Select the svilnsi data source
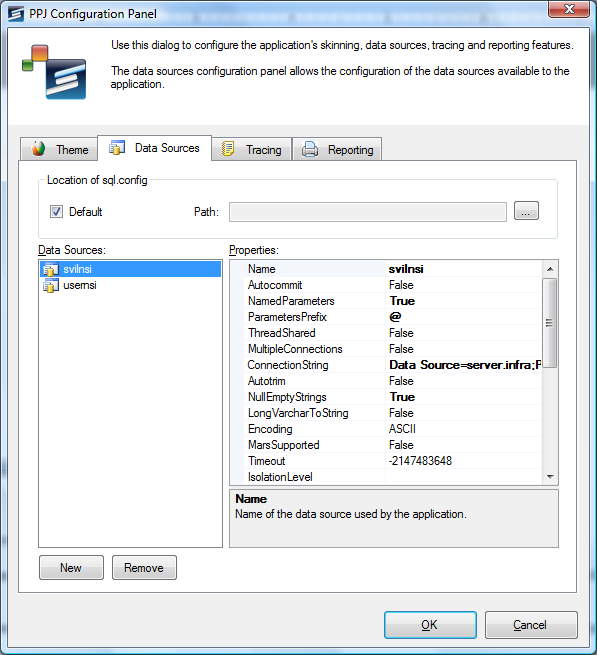This screenshot has height=655, width=597. point(130,269)
